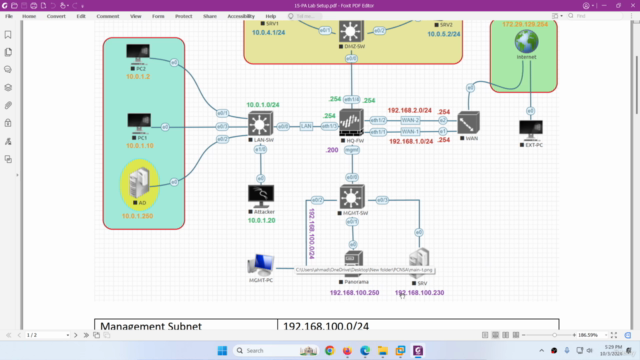Open the Windows Start menu
Image resolution: width=640 pixels, height=360 pixels.
pyautogui.click(x=222, y=351)
